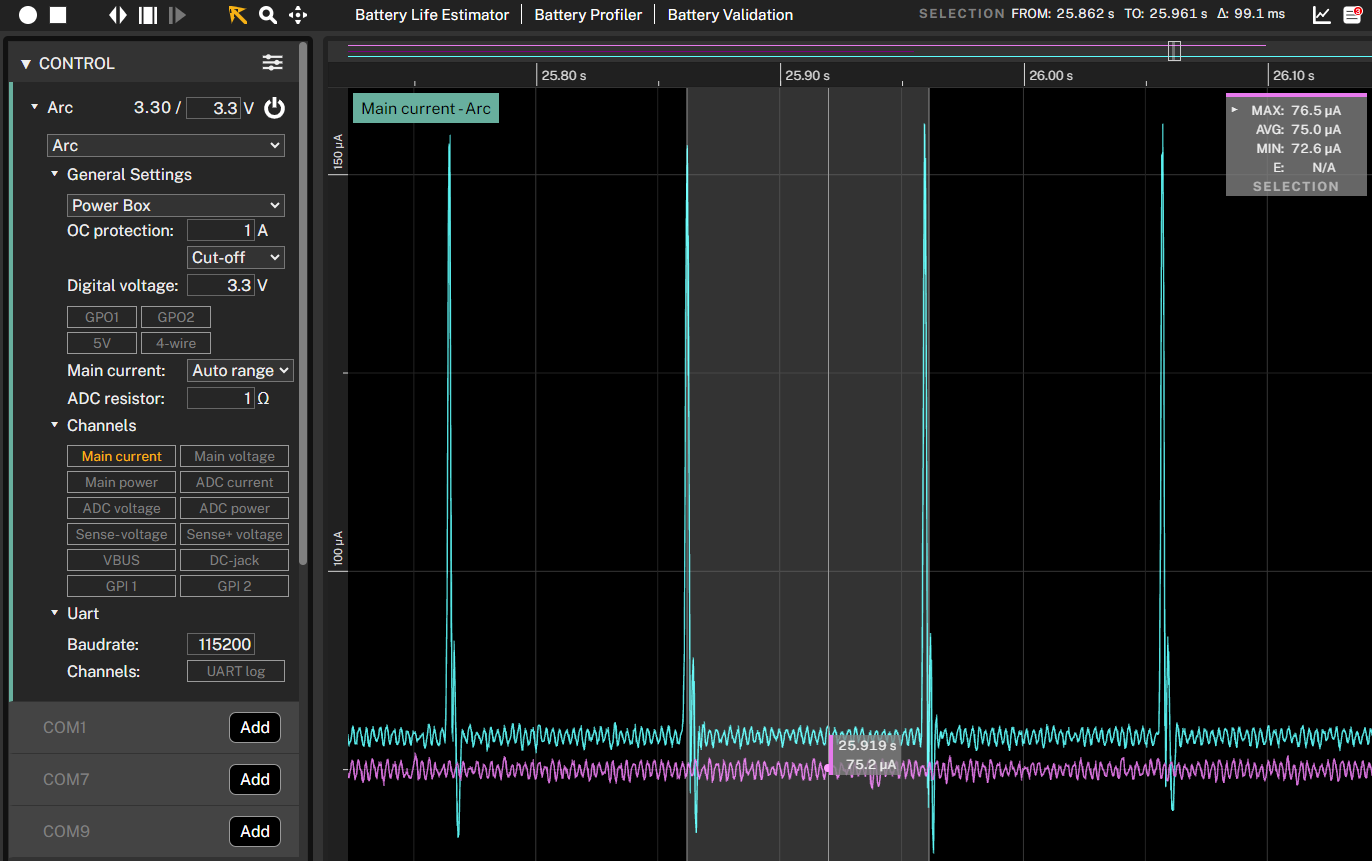The width and height of the screenshot is (1372, 861).
Task: Open the Battery Validation view
Action: pyautogui.click(x=730, y=15)
